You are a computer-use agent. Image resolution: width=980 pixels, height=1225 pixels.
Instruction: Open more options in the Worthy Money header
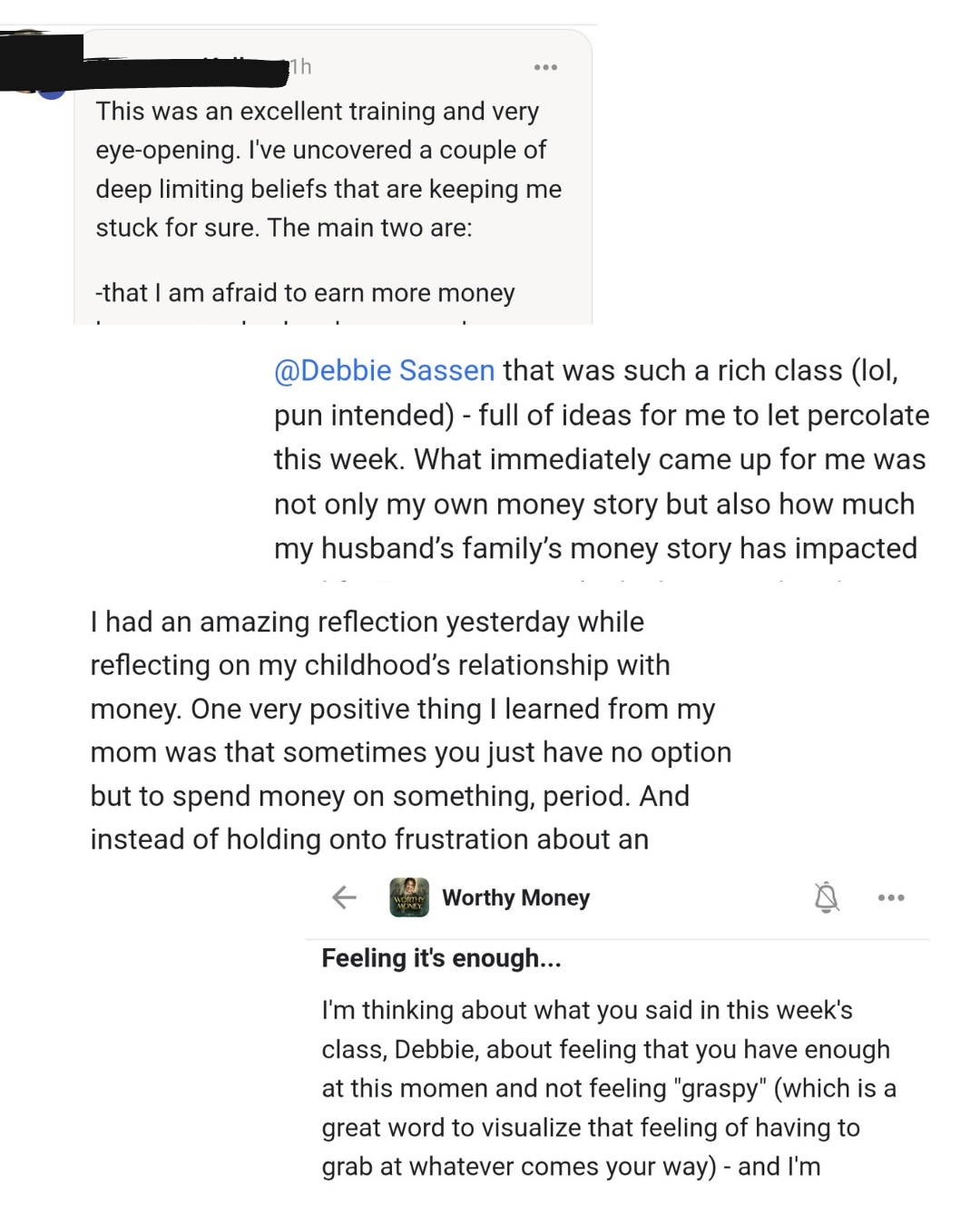(x=891, y=897)
